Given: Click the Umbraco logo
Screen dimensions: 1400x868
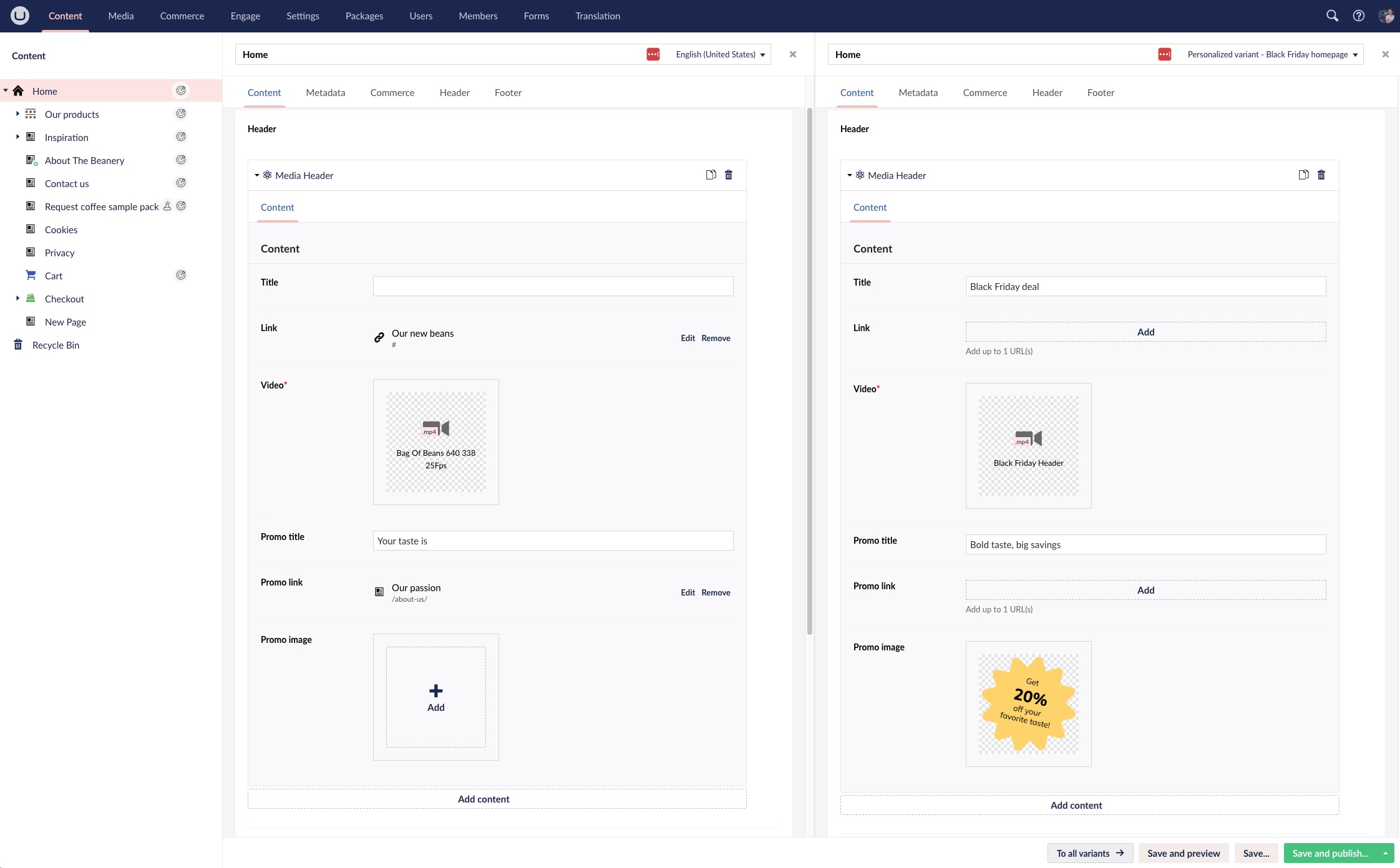Looking at the screenshot, I should pos(19,16).
